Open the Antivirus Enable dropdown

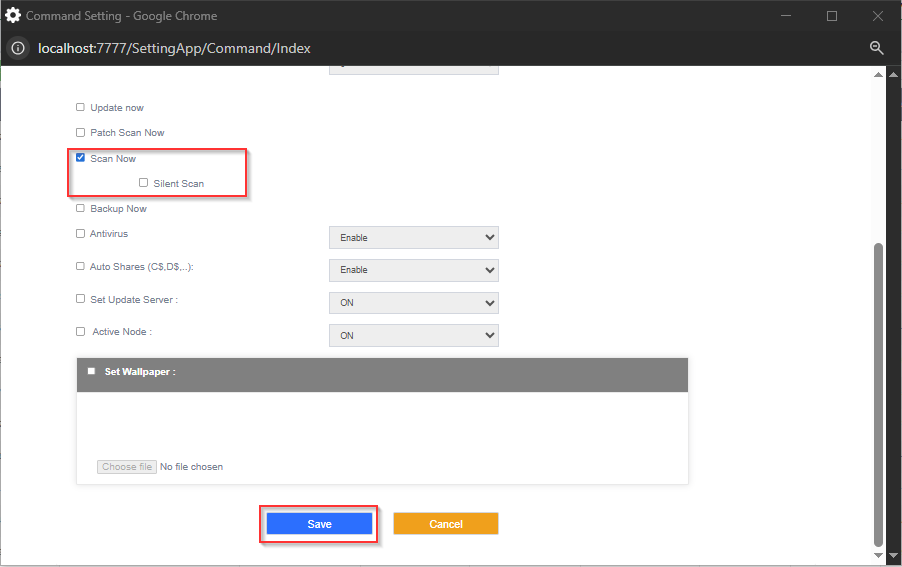tap(413, 238)
